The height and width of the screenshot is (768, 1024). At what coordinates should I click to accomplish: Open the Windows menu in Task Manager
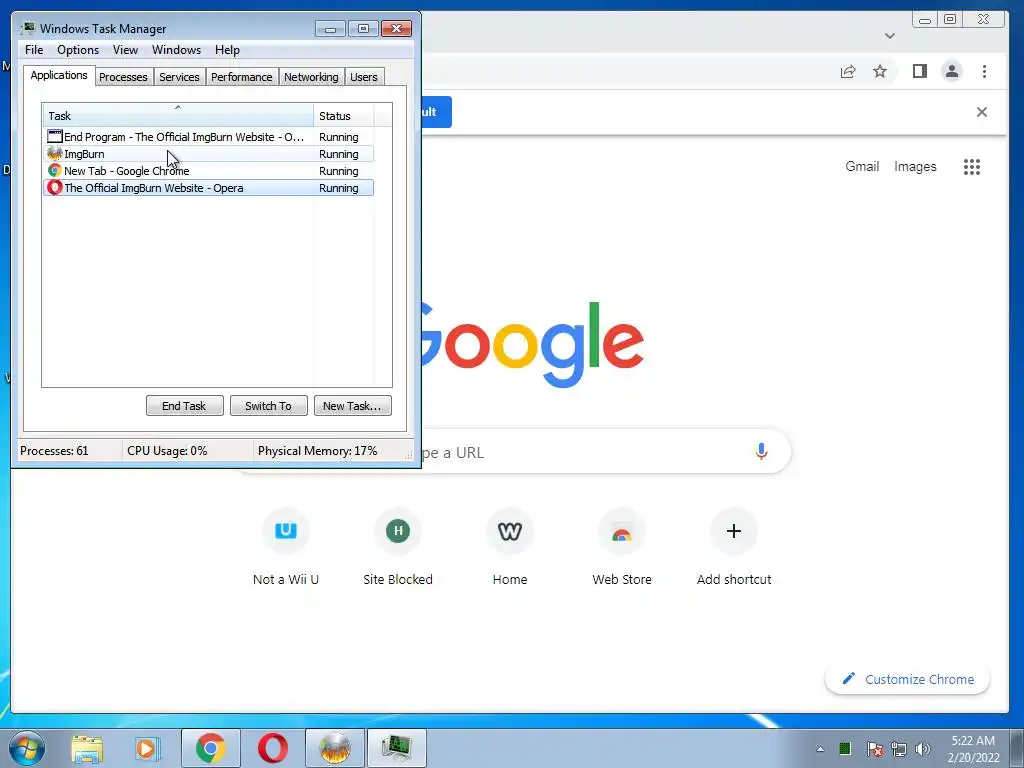click(x=176, y=50)
